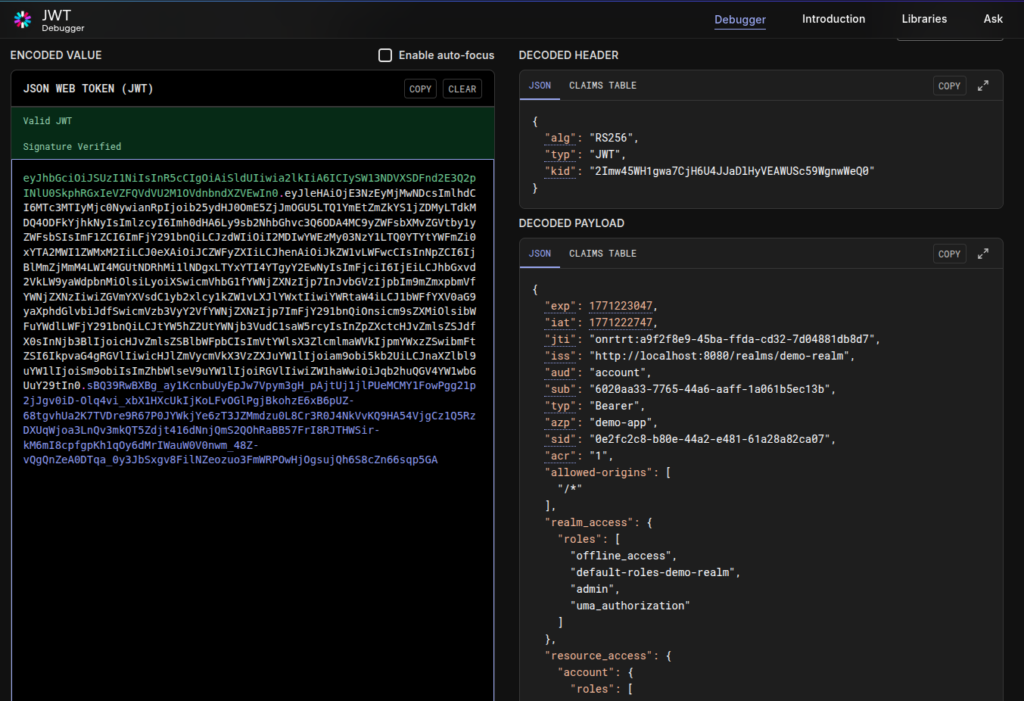The width and height of the screenshot is (1024, 701).
Task: Open the Libraries page
Action: coord(924,18)
